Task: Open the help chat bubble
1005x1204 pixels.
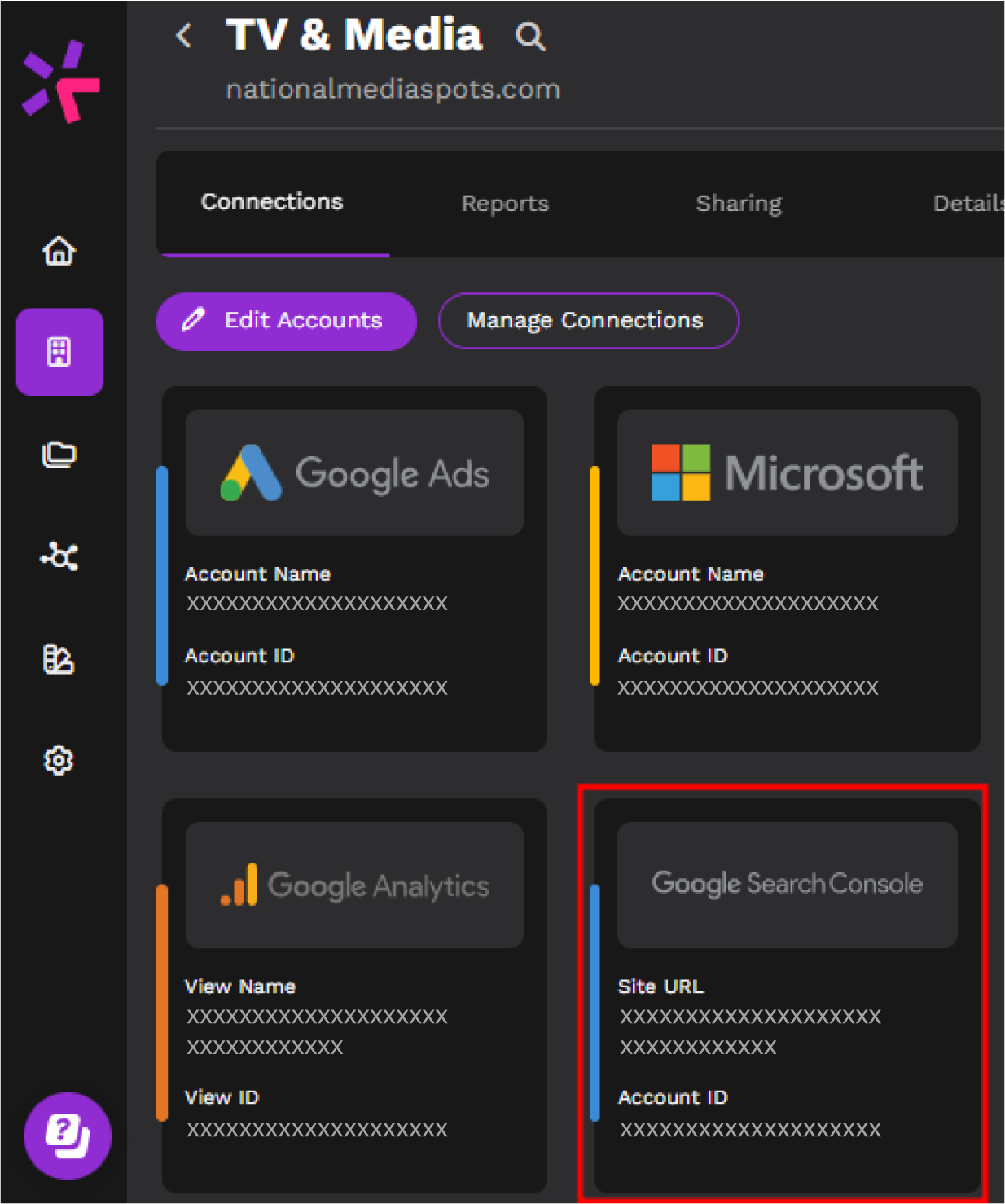Action: [x=67, y=1136]
